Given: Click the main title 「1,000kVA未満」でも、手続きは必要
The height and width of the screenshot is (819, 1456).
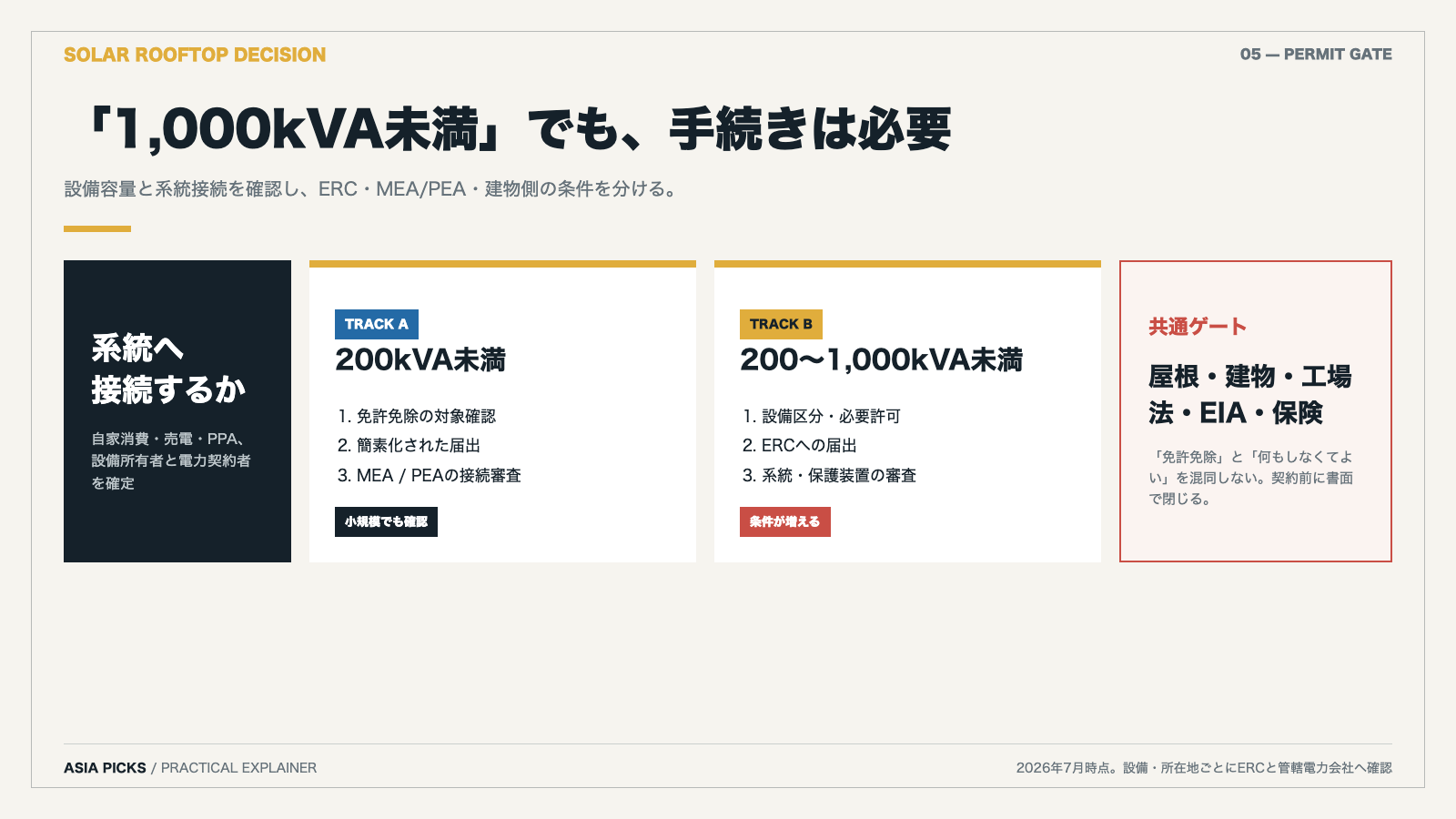Looking at the screenshot, I should [x=520, y=129].
